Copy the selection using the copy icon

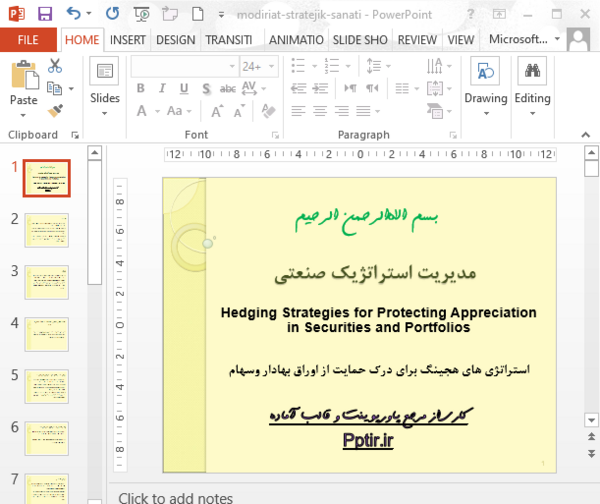tap(54, 88)
